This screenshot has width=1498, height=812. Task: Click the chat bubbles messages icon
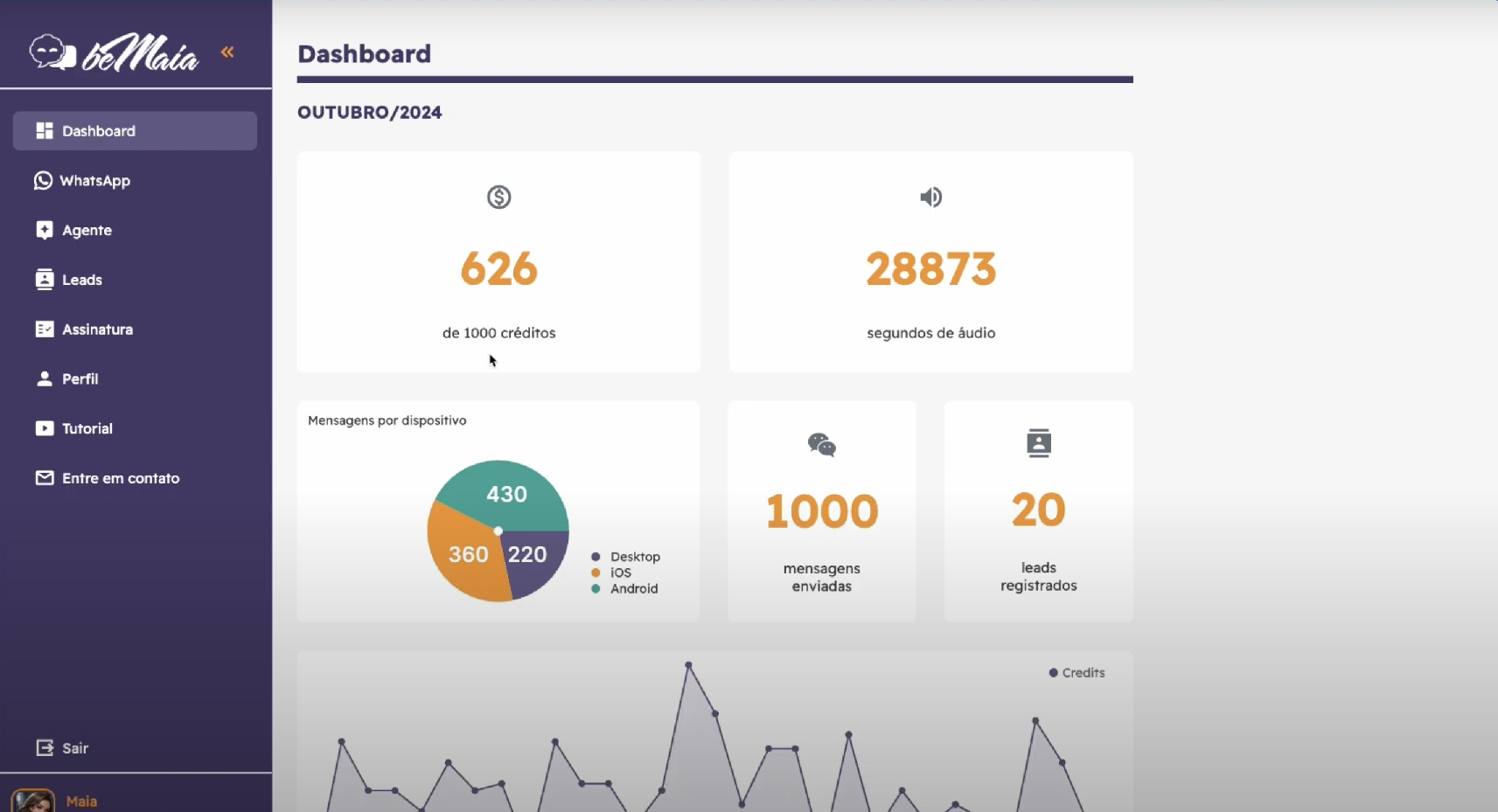pos(821,445)
